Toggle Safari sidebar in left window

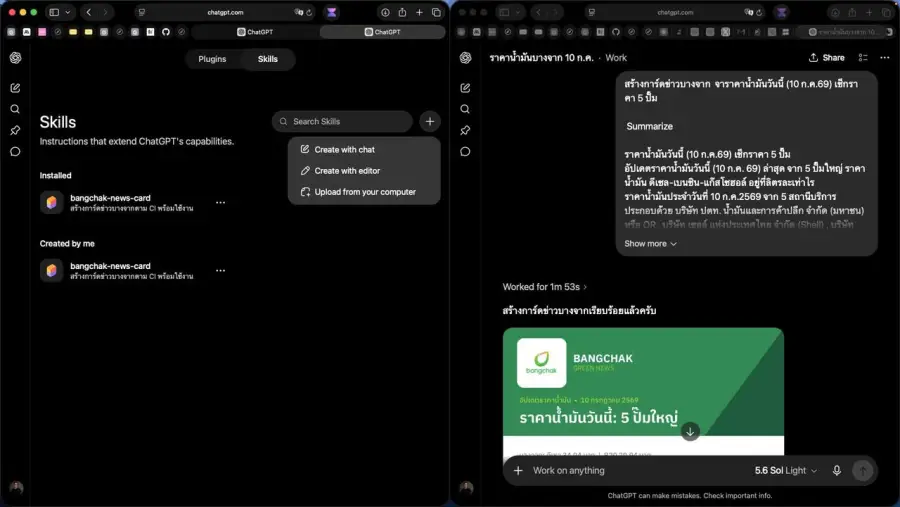[x=55, y=12]
